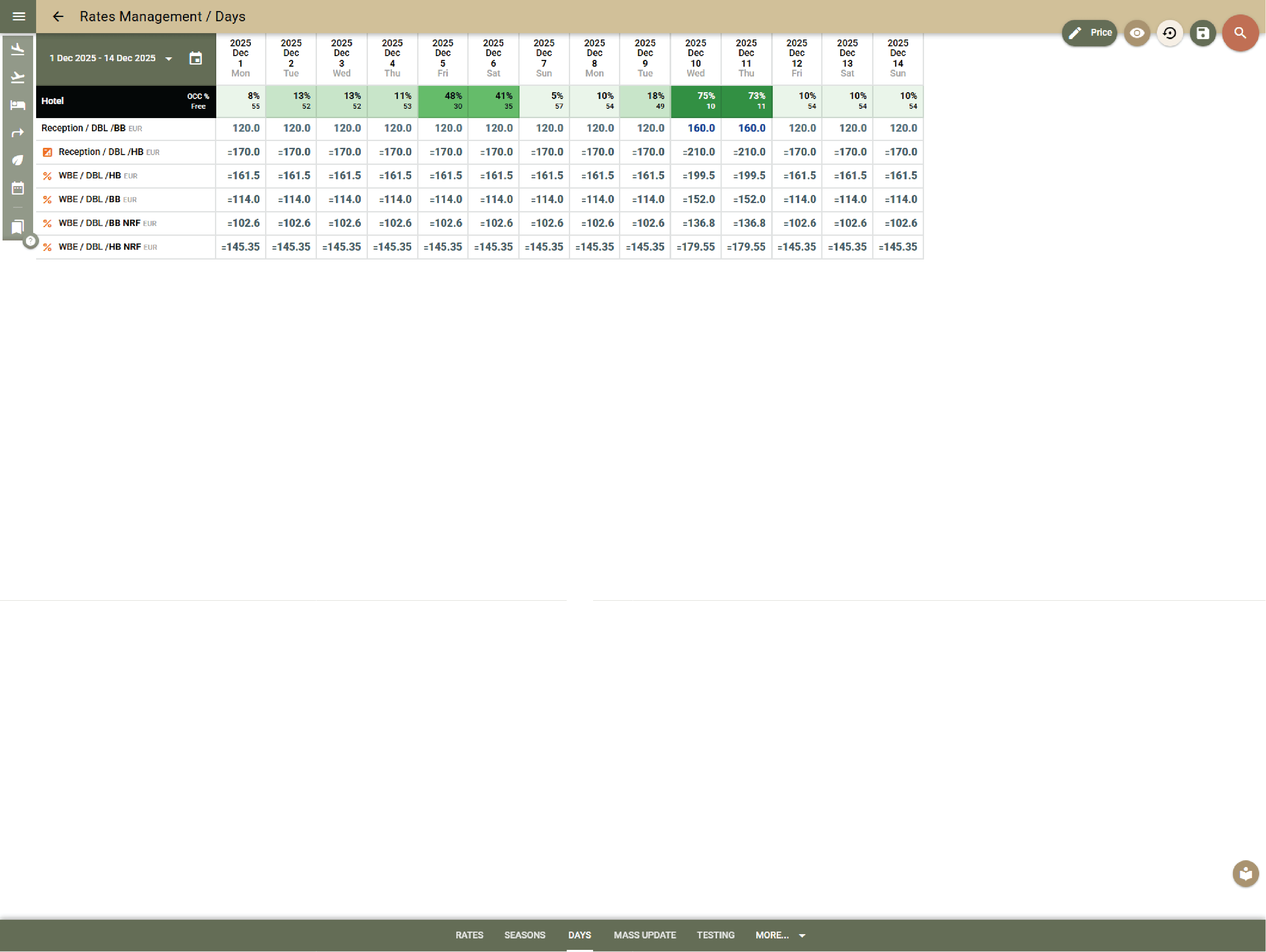Open the bookmarks icon in the sidebar
The width and height of the screenshot is (1266, 952).
tap(18, 227)
